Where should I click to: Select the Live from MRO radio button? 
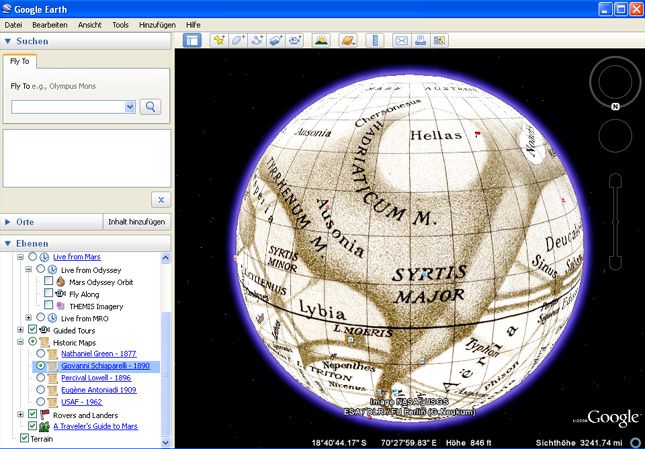point(40,317)
